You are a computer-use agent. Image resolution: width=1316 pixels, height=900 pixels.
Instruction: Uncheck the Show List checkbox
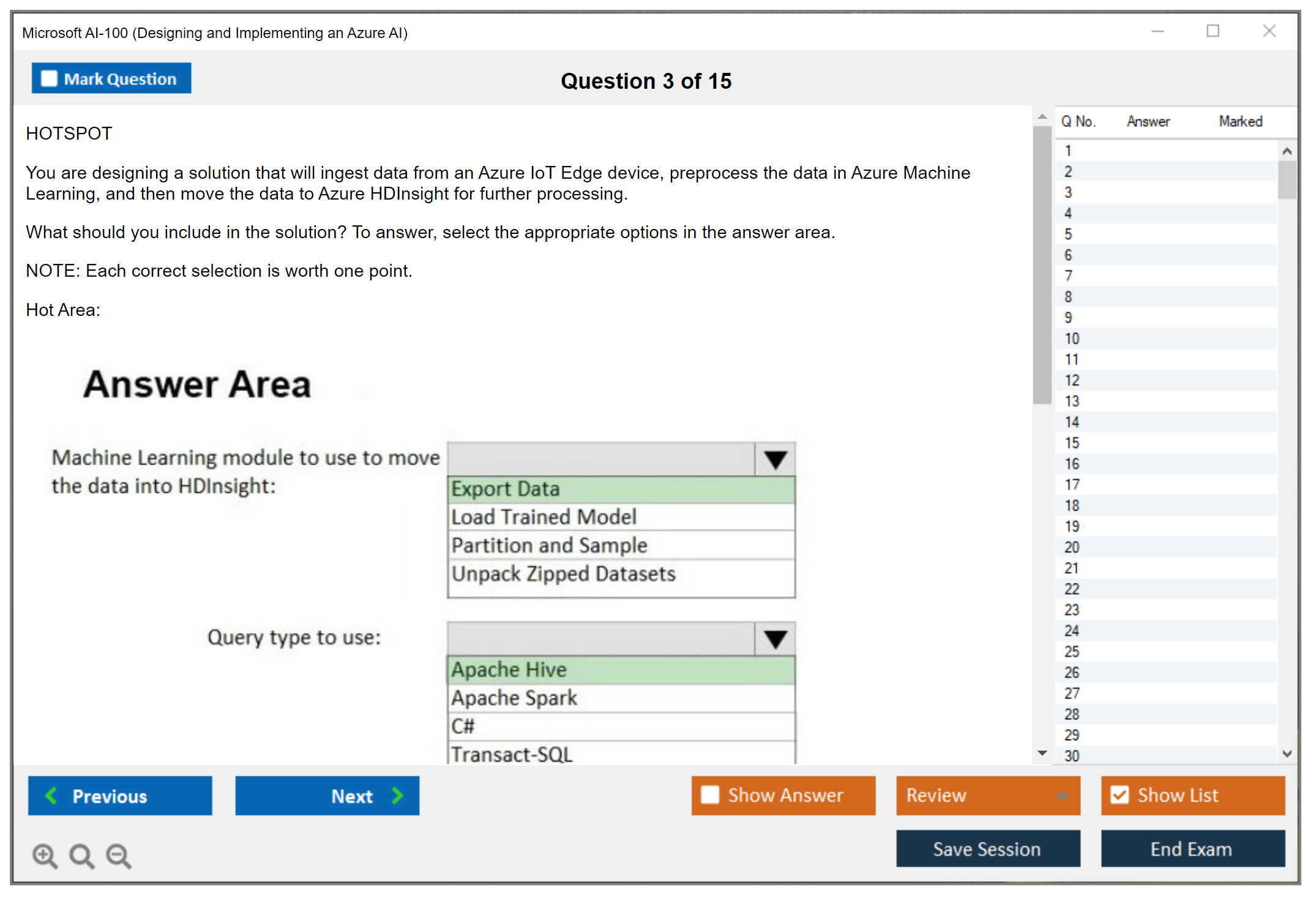click(1120, 795)
